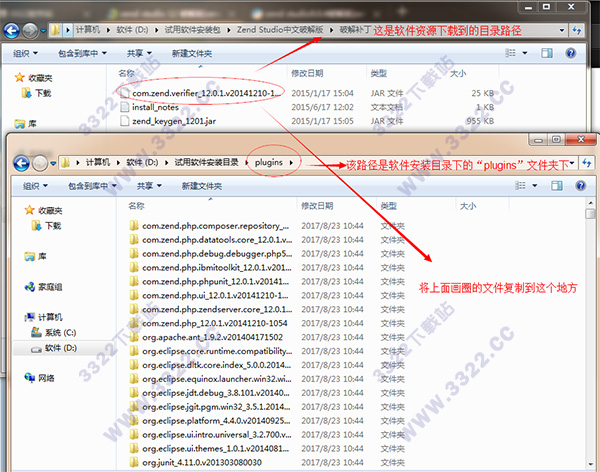
Task: Open the com.zend.php.zendserver.core folder
Action: click(211, 309)
